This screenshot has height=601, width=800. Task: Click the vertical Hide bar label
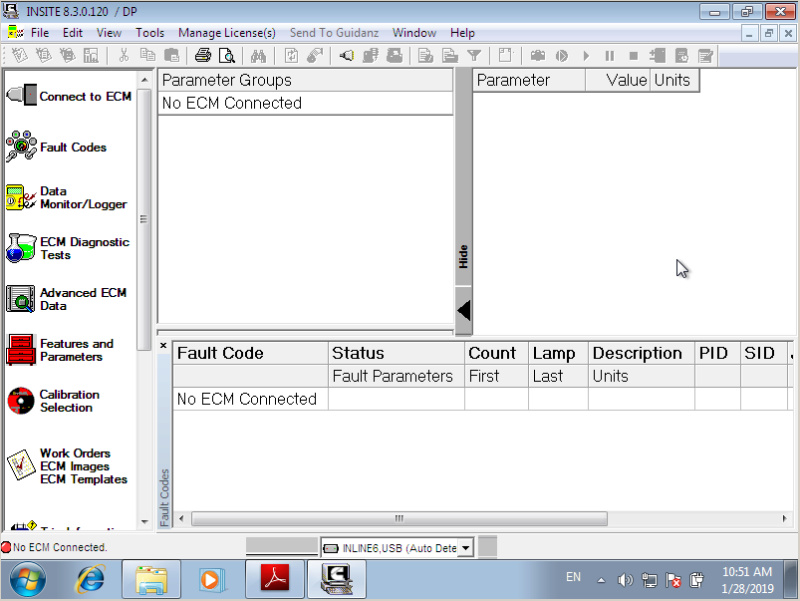(463, 257)
